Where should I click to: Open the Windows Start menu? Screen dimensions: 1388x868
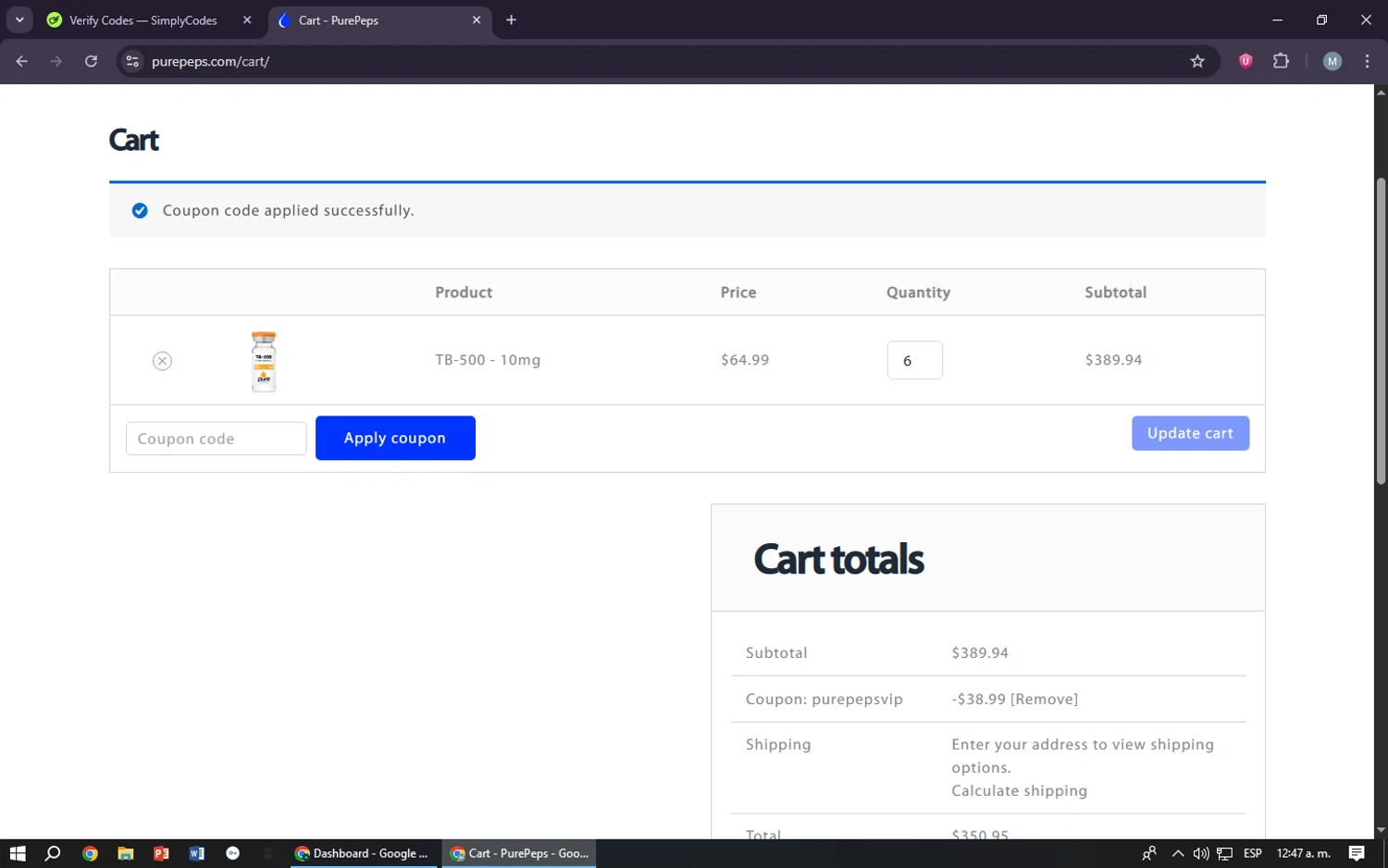(x=17, y=853)
